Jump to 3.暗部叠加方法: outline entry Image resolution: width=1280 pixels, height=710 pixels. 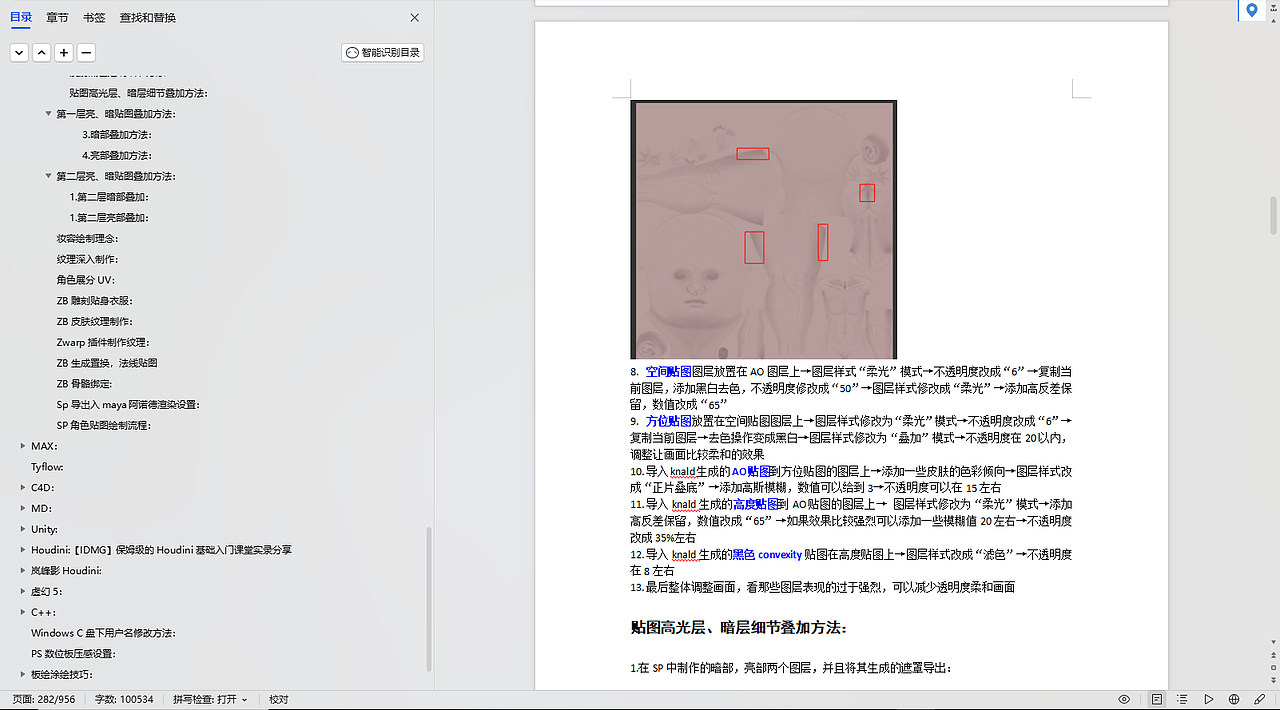click(x=117, y=135)
